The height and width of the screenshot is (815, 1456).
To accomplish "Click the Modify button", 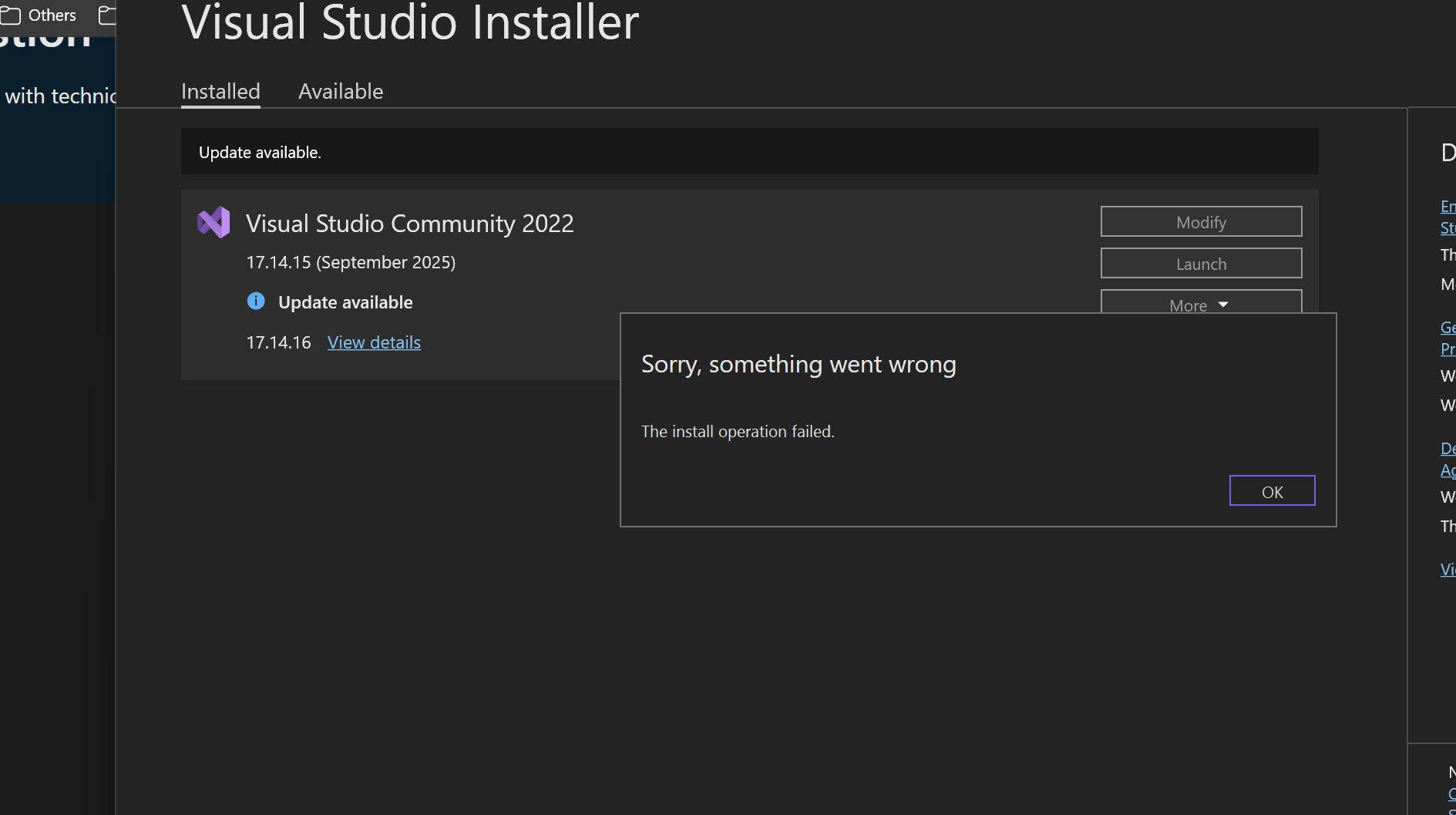I will [1201, 222].
